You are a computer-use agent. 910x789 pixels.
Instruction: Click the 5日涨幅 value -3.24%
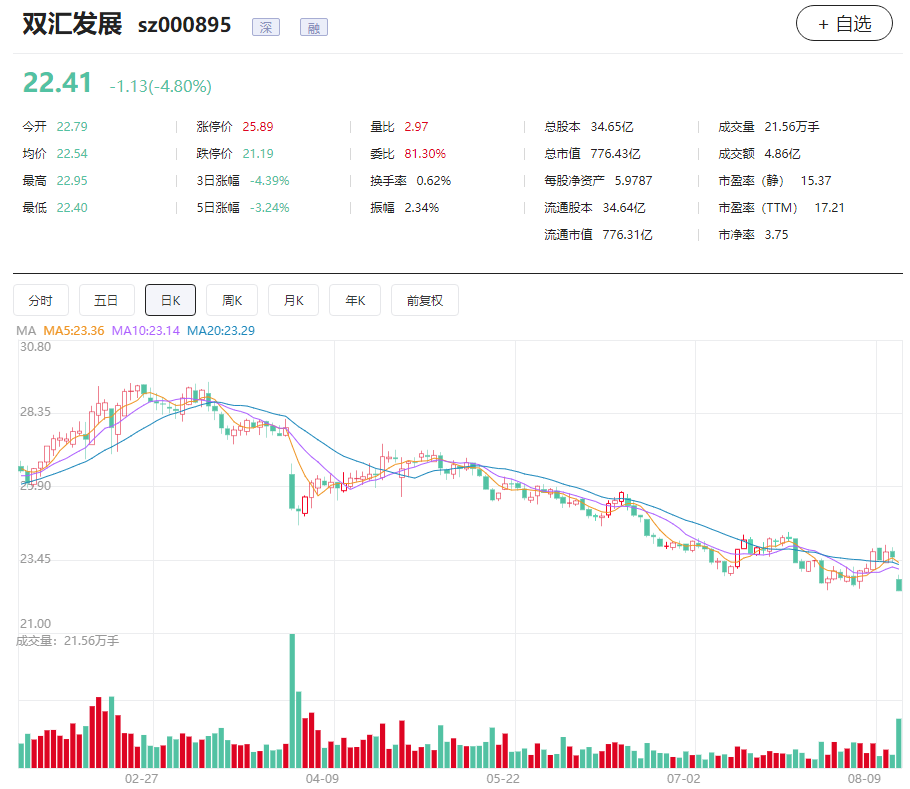tap(269, 208)
